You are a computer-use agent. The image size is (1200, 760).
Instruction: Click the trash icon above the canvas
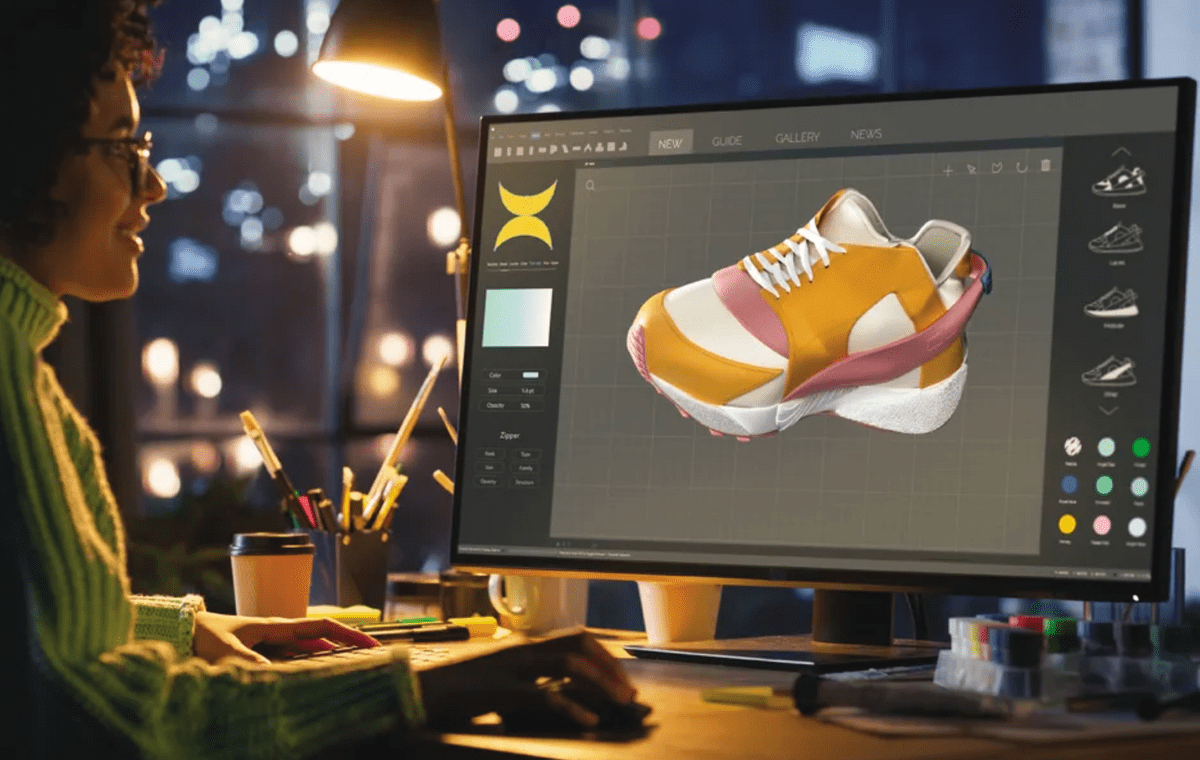(x=1045, y=165)
